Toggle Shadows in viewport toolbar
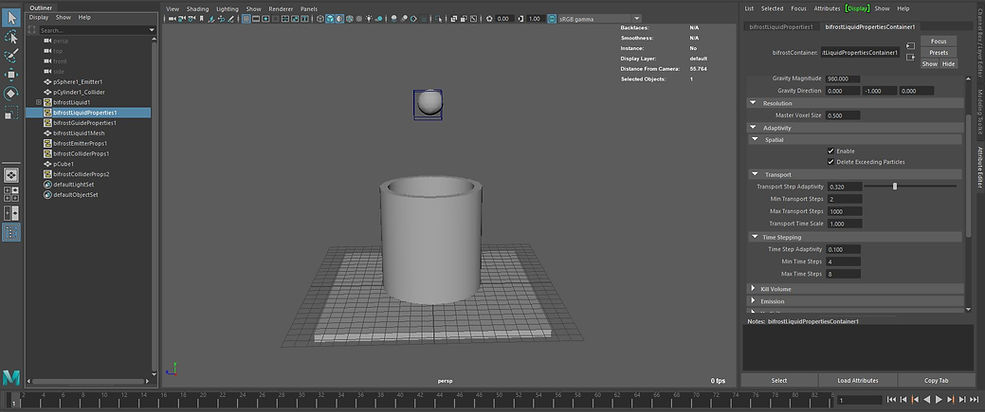The height and width of the screenshot is (412, 985). point(379,19)
